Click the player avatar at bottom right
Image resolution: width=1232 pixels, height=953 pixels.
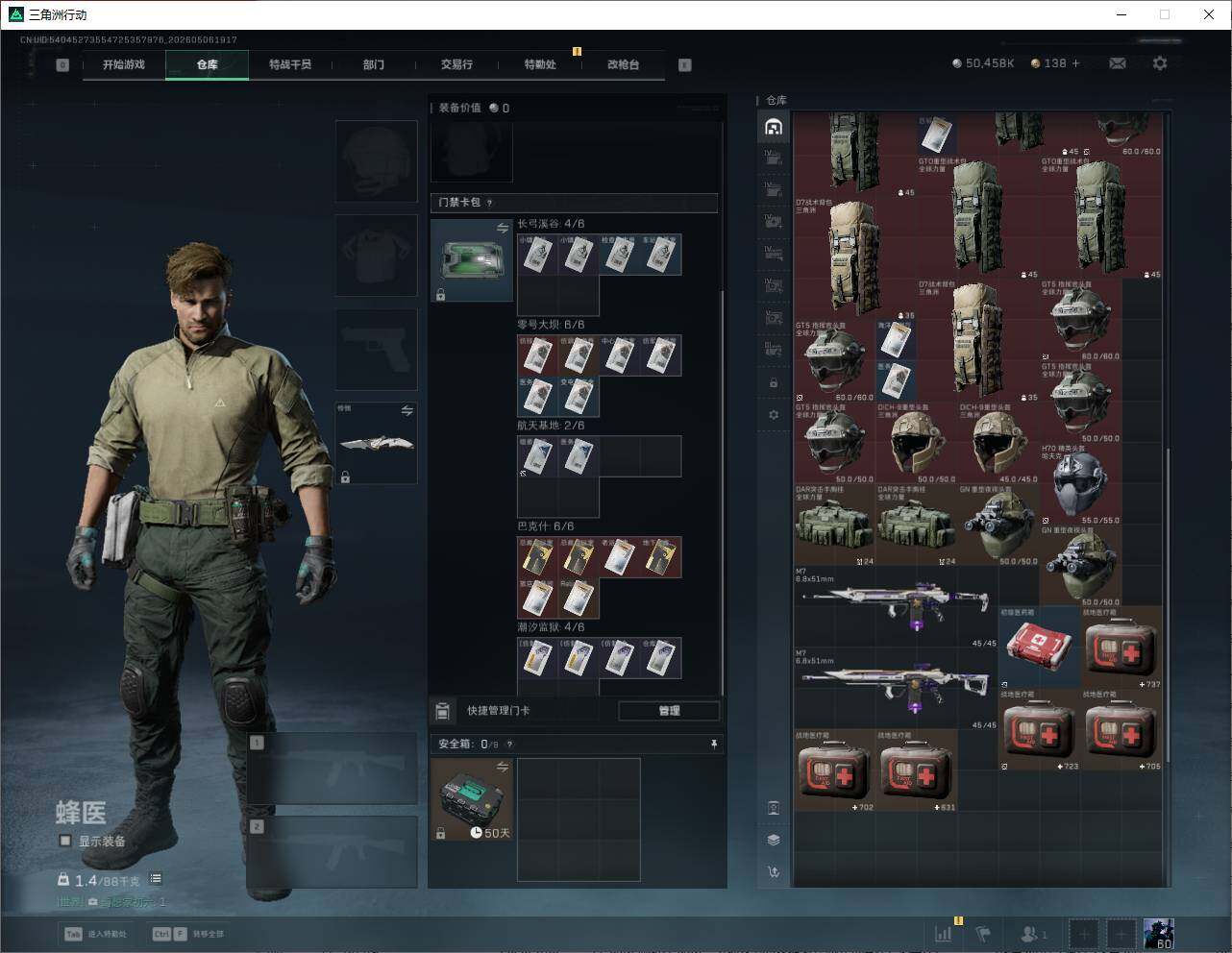click(1158, 933)
